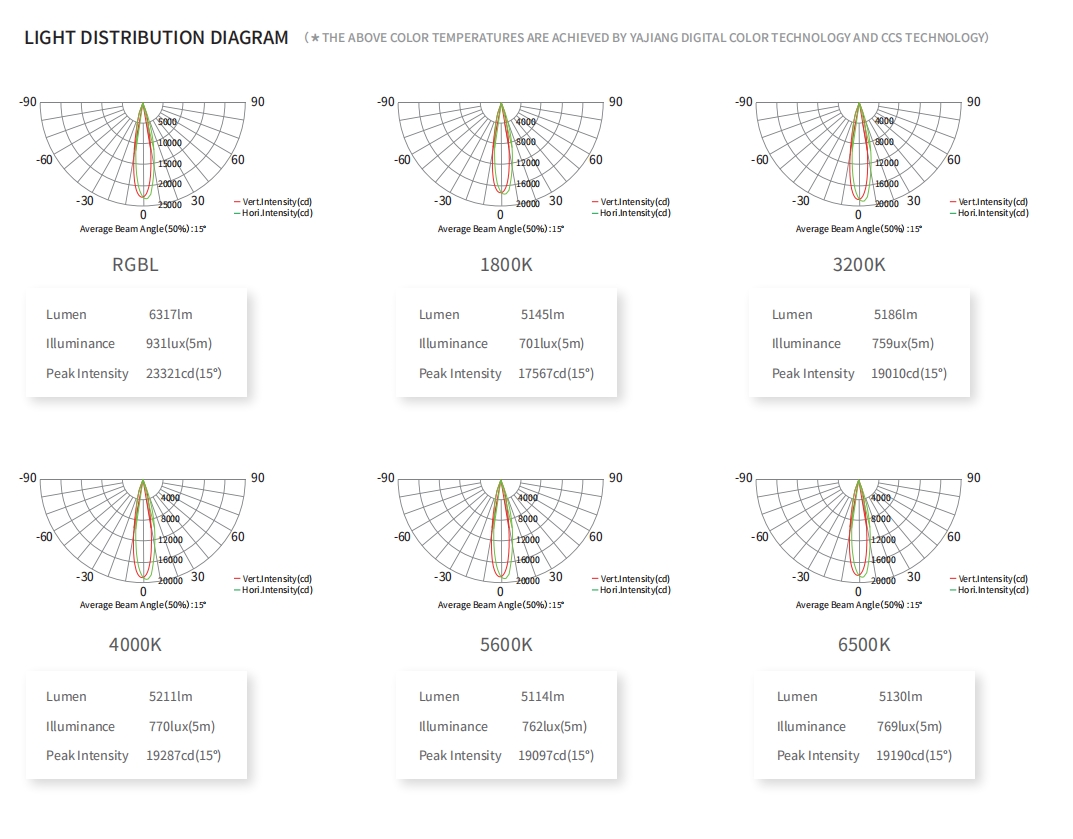
Task: Click the Yajiang digital color technology footnote
Action: 647,38
